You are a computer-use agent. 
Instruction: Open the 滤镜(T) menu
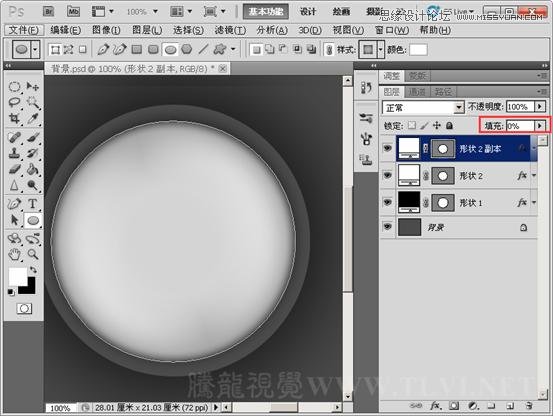230,30
